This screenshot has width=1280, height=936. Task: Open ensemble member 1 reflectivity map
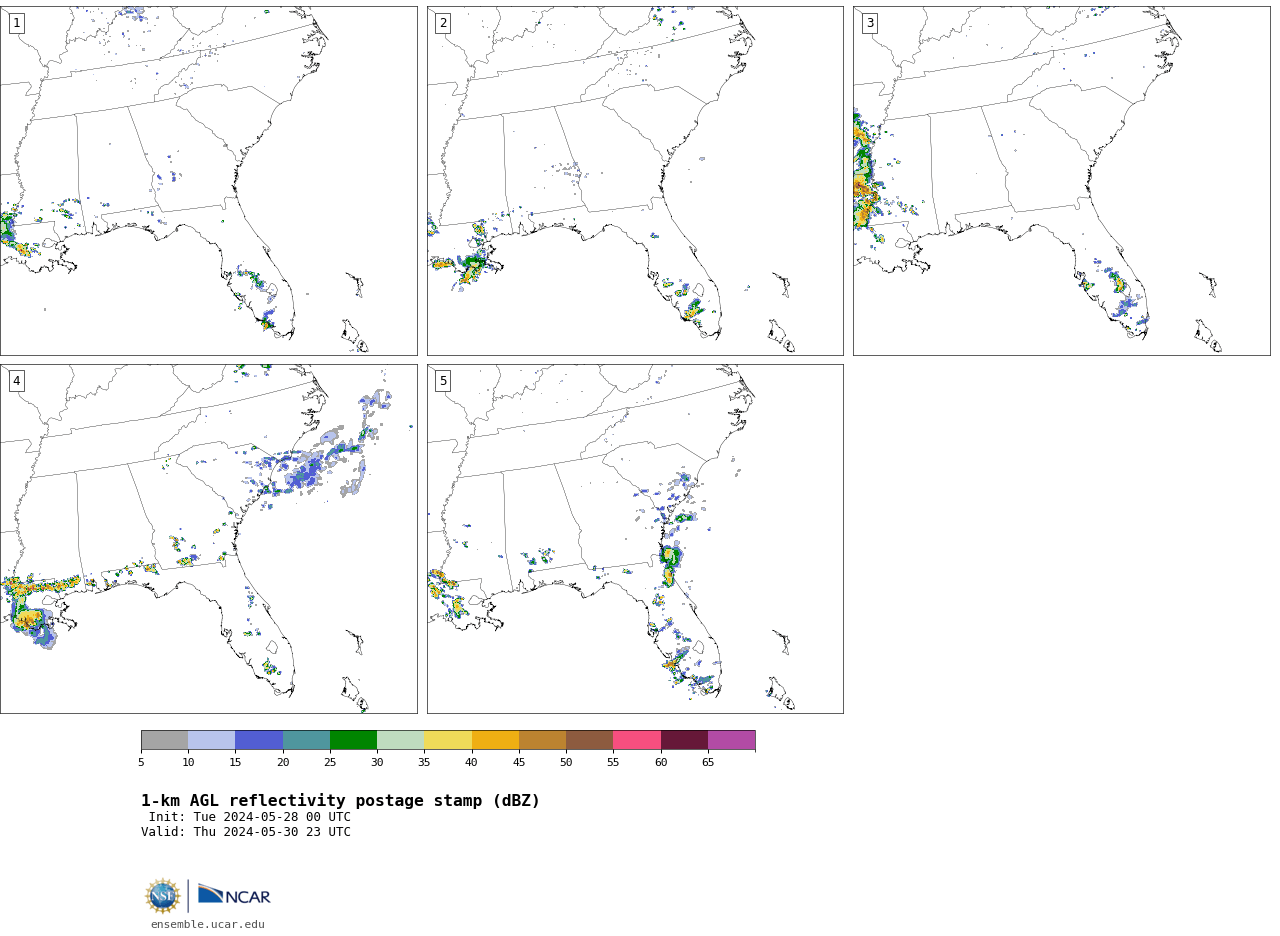(x=208, y=181)
